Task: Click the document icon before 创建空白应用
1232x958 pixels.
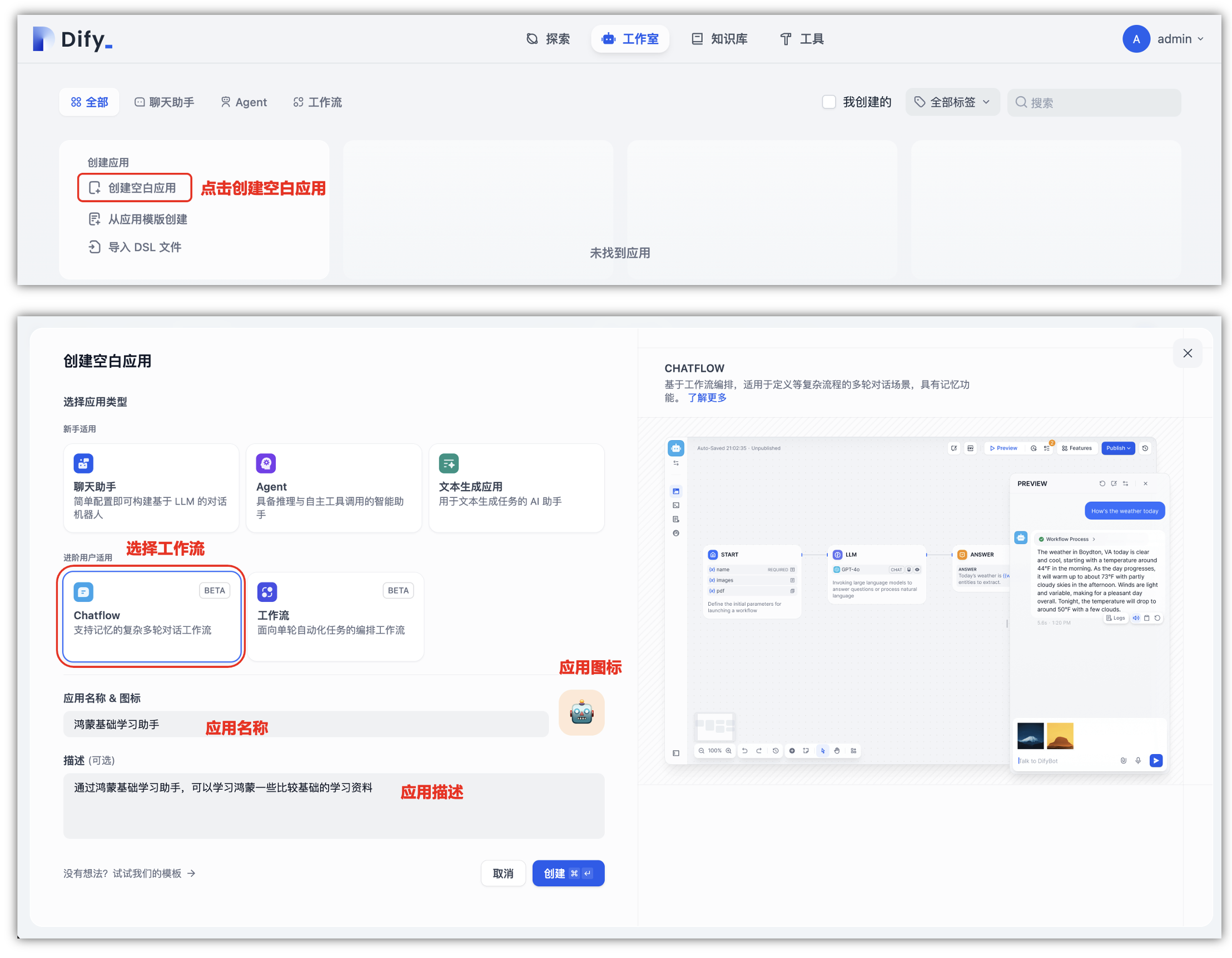Action: pos(95,188)
